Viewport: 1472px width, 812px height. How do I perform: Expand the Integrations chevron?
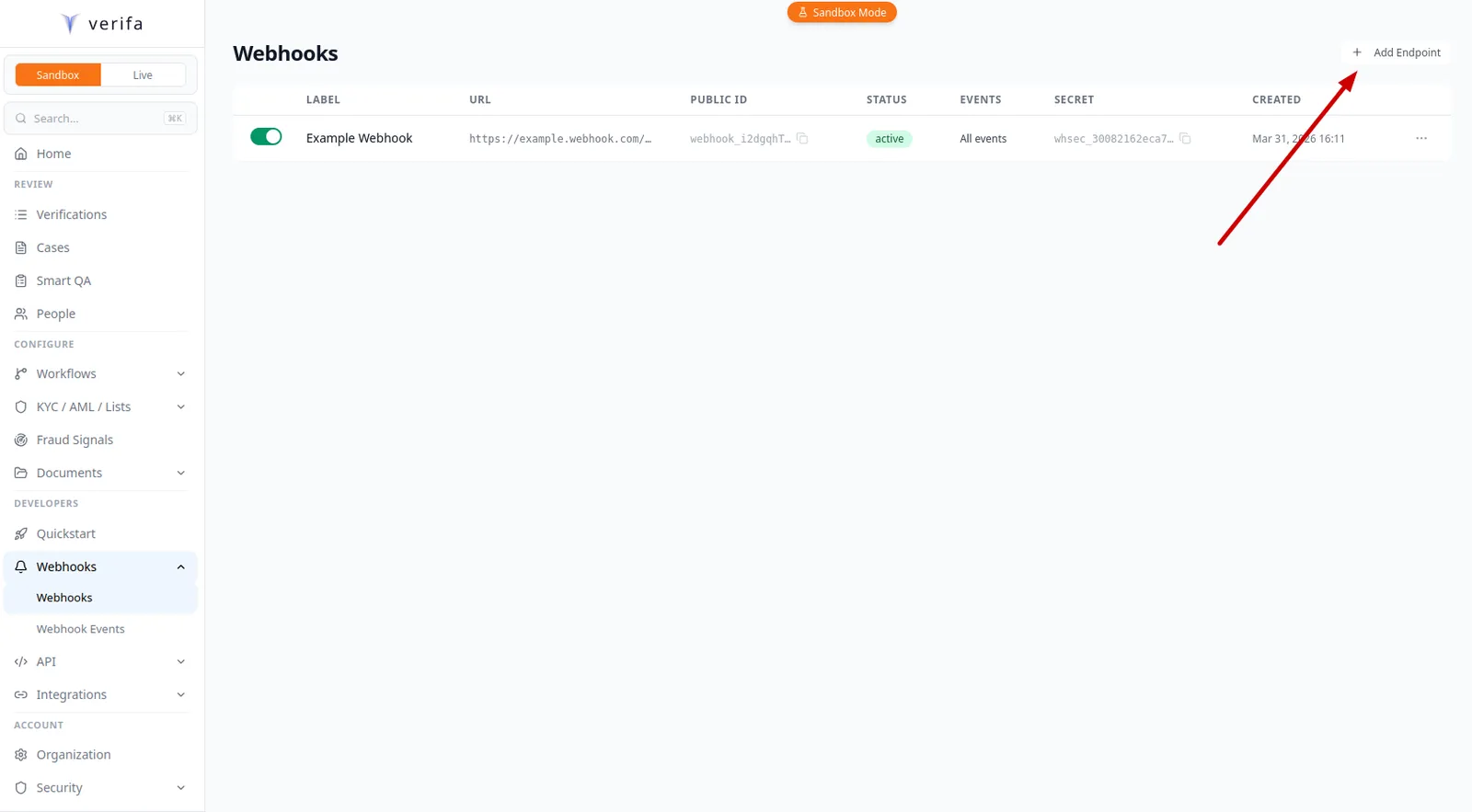point(181,694)
